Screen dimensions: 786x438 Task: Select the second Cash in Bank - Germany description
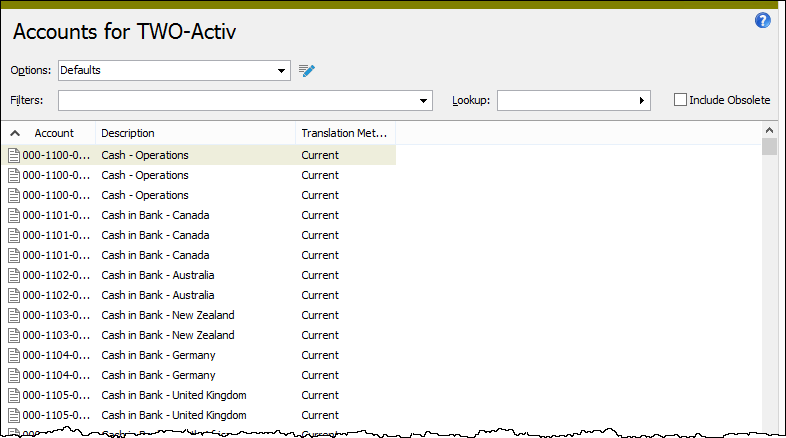coord(158,375)
